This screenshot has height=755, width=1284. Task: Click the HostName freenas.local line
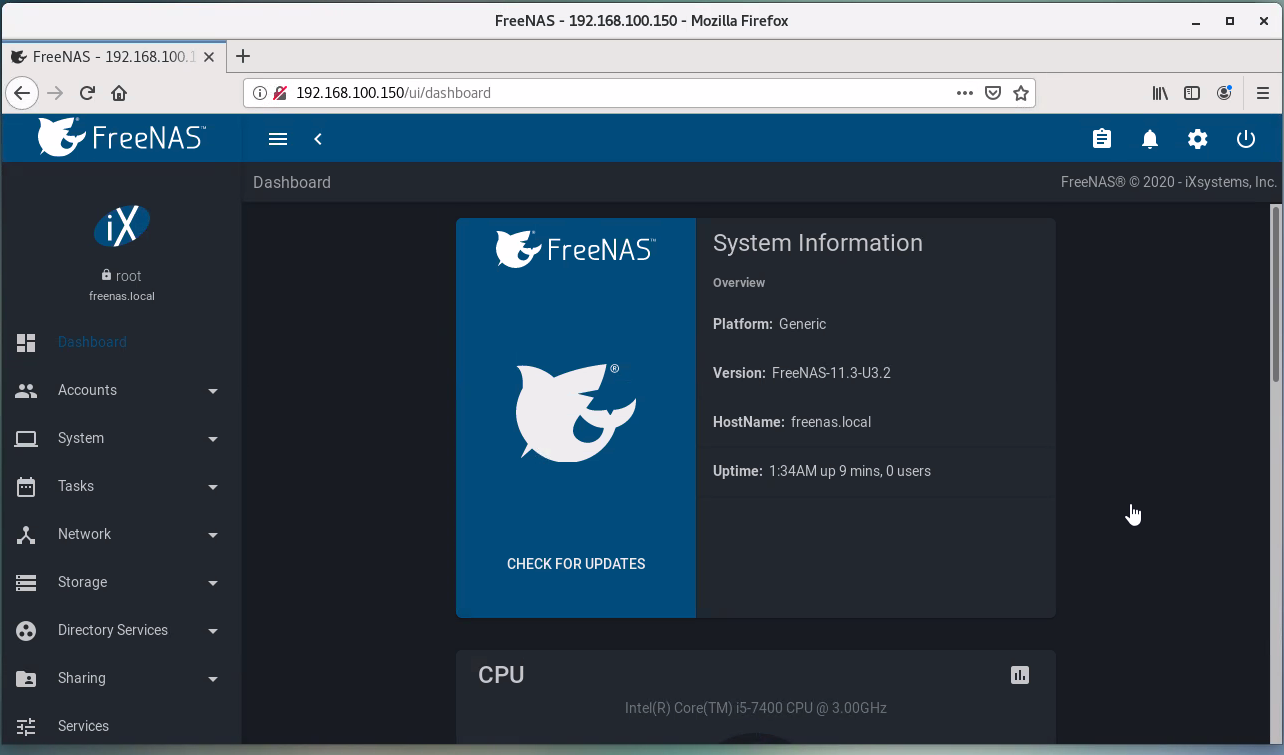pos(792,422)
